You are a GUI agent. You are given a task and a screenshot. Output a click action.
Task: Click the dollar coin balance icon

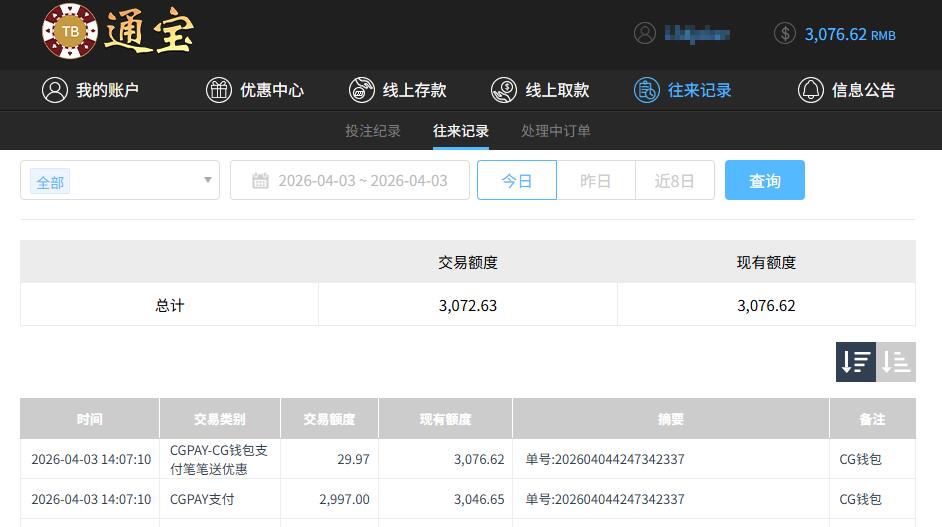coord(785,33)
